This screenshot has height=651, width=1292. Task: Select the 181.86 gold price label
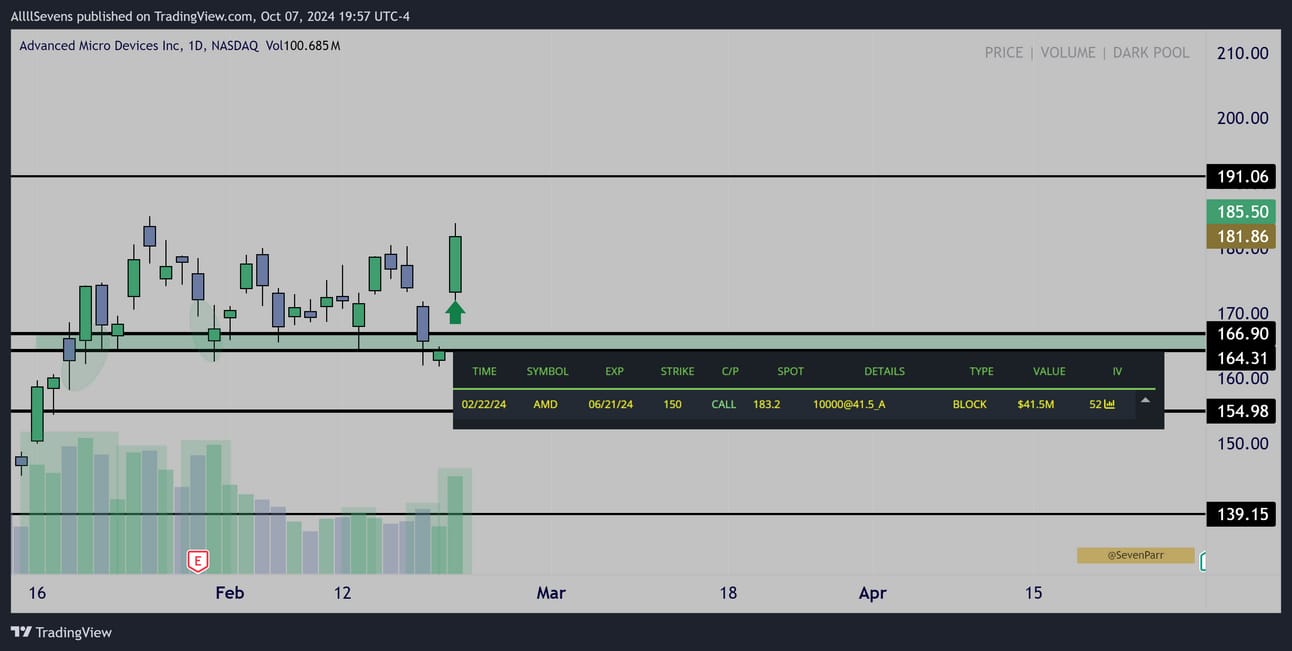[1241, 237]
